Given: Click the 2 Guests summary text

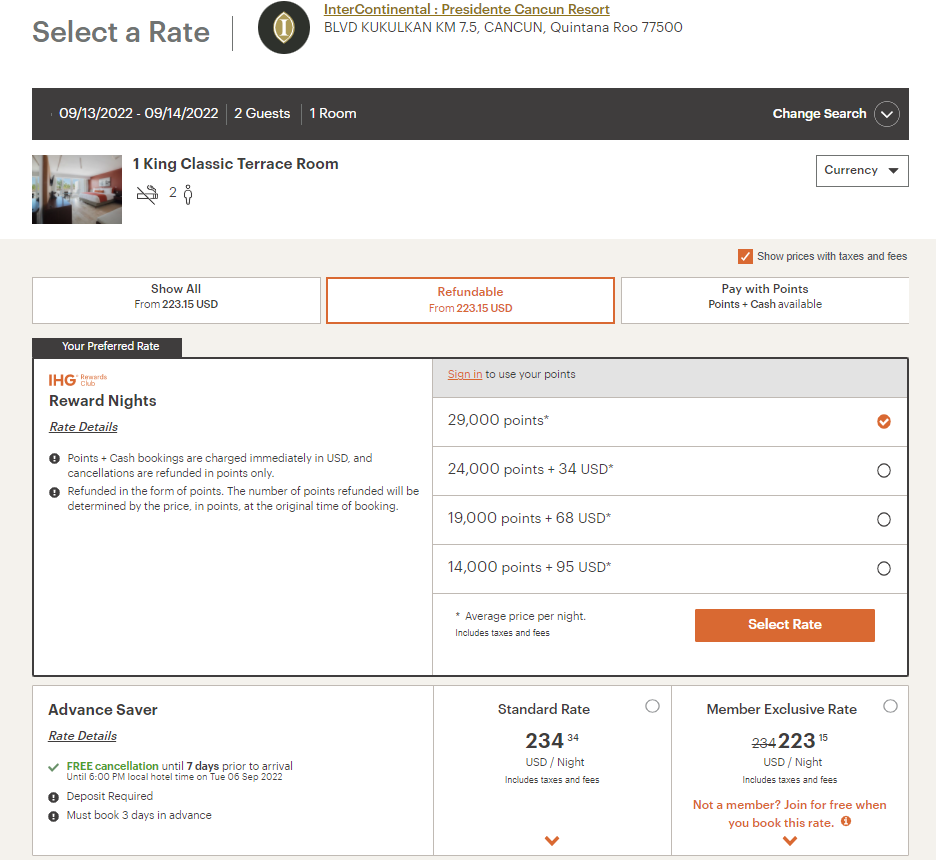Looking at the screenshot, I should tap(262, 113).
